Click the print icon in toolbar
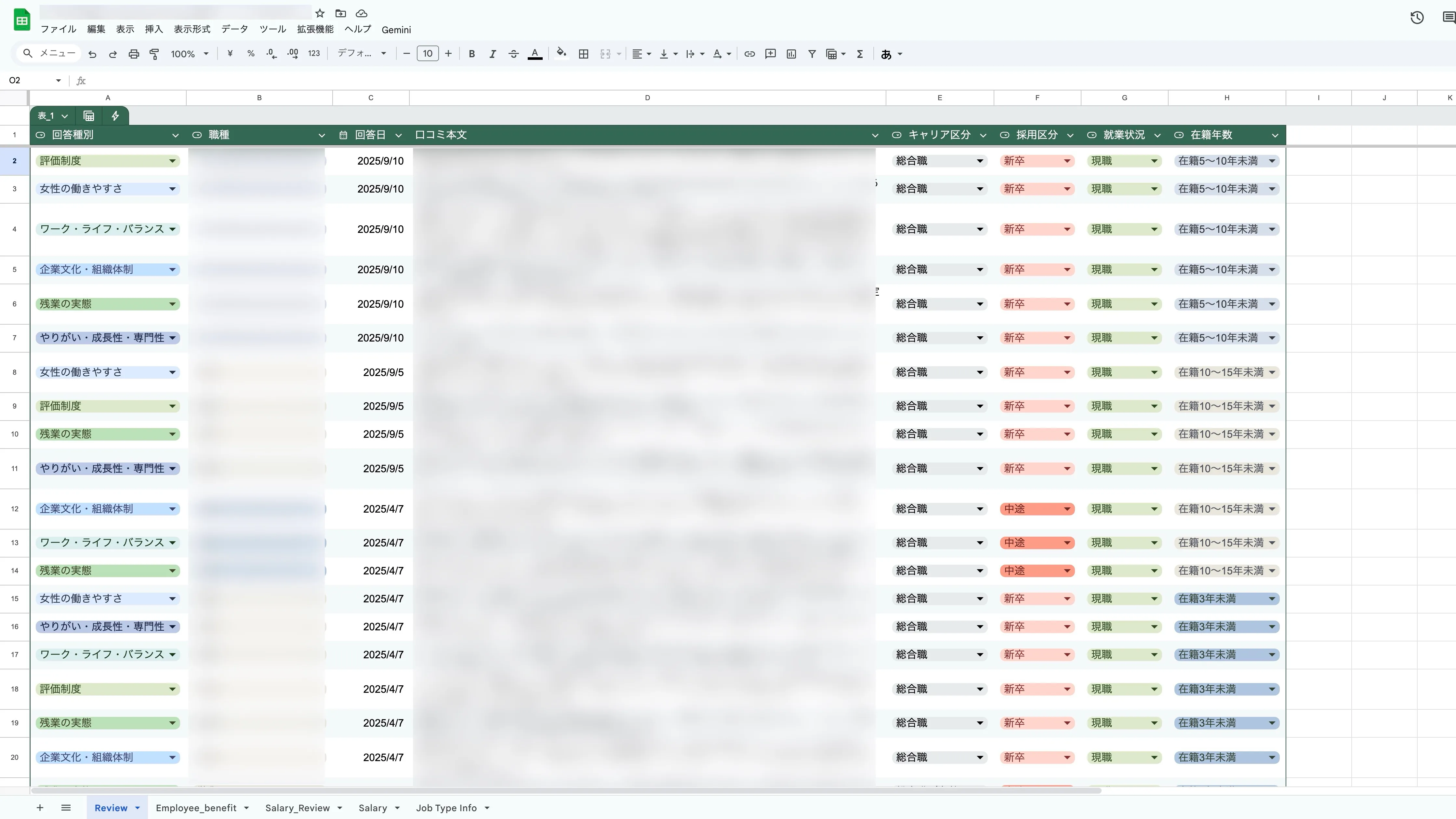This screenshot has height=819, width=1456. click(x=133, y=54)
